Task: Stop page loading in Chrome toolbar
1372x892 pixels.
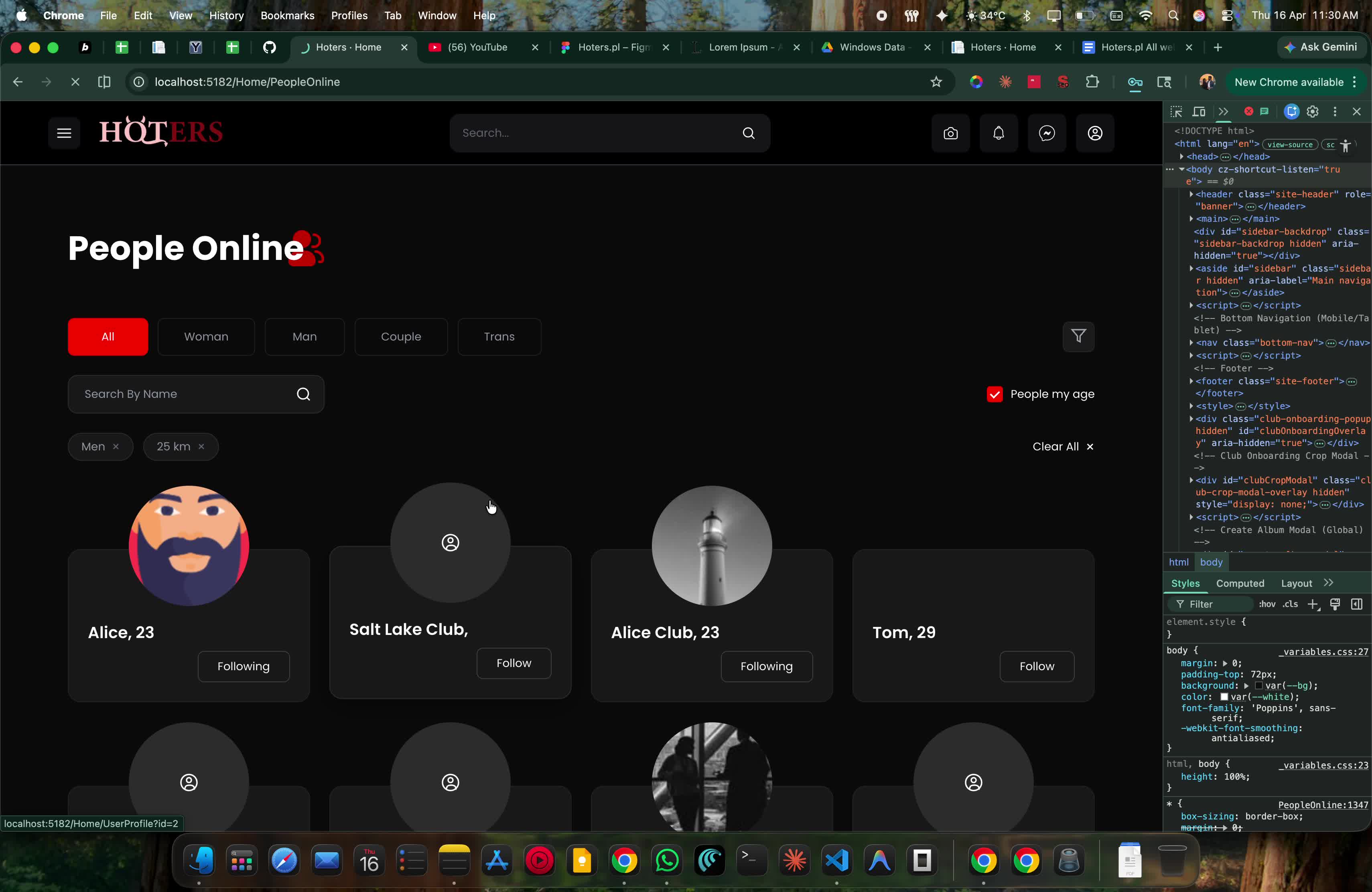Action: [x=75, y=82]
